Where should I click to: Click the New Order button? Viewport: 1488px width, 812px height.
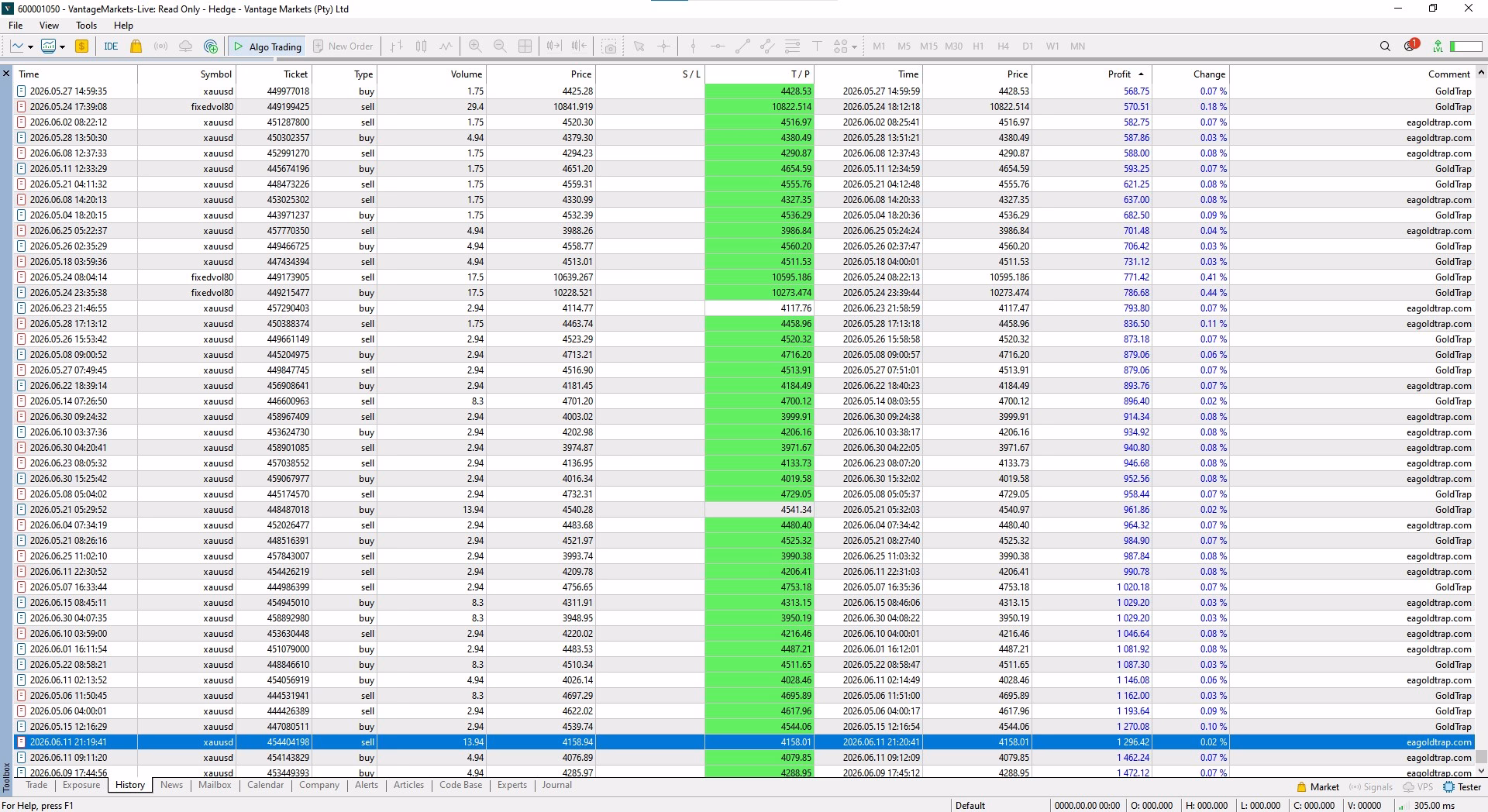343,46
